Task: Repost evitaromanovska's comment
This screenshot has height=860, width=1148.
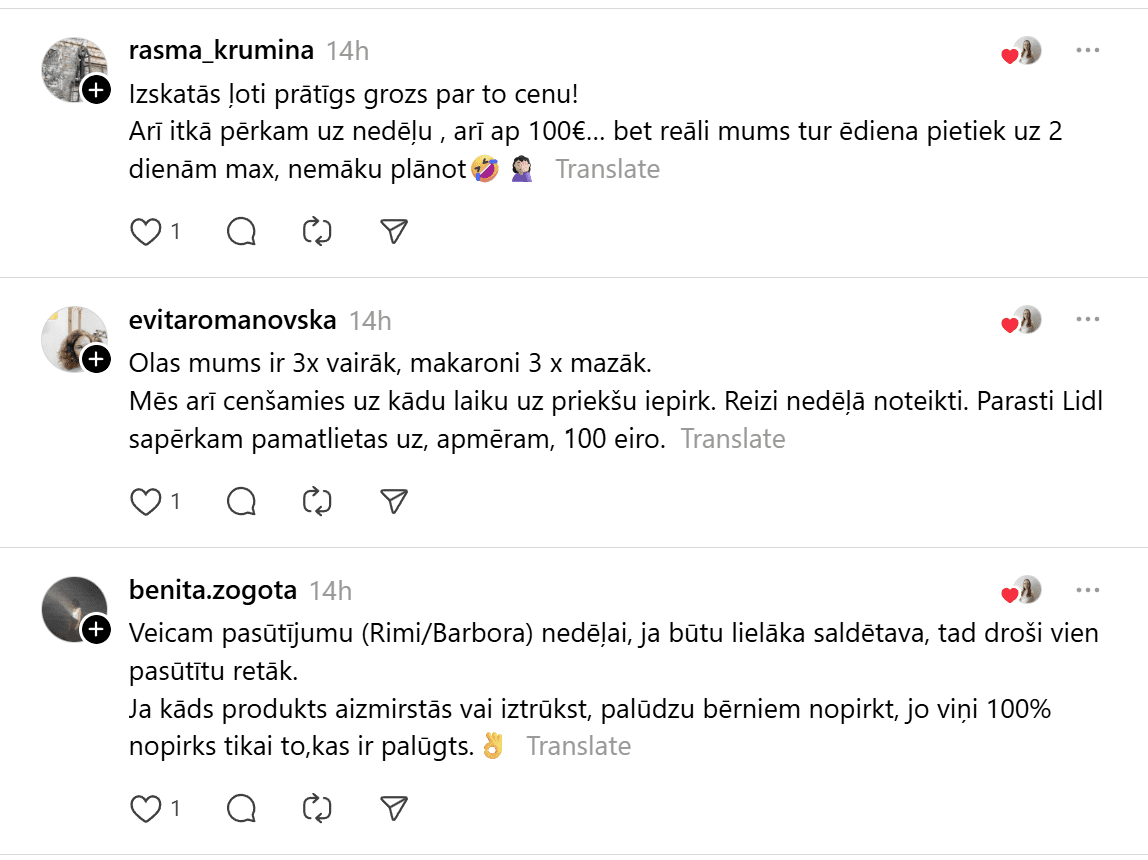Action: coord(317,501)
